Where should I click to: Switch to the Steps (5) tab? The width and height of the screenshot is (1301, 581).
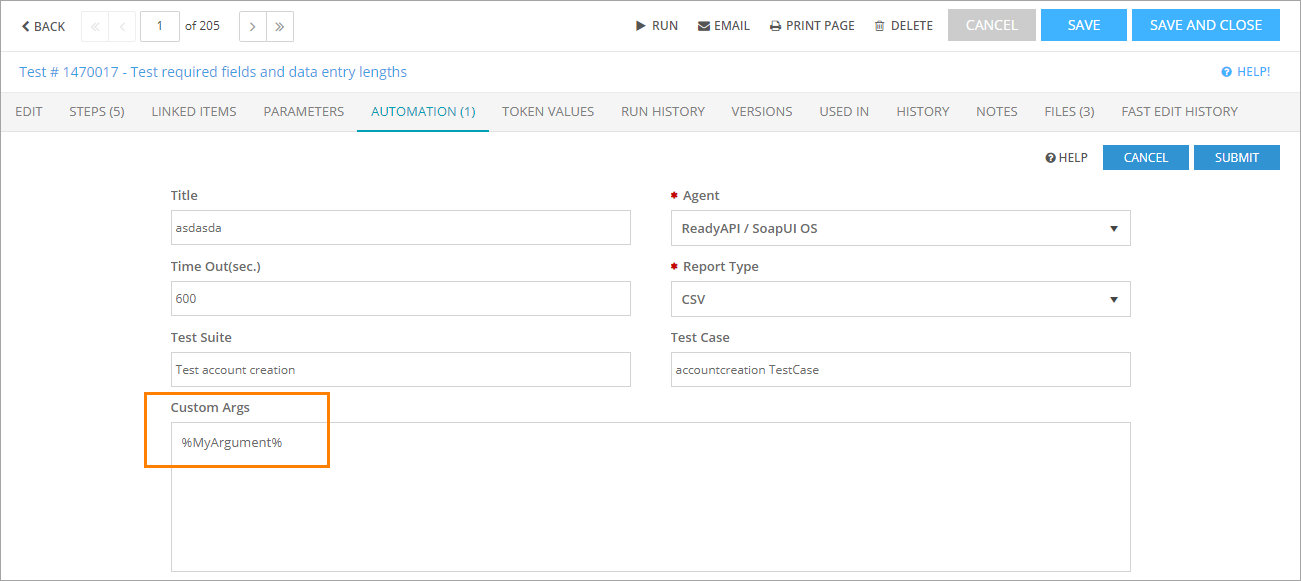pos(96,111)
